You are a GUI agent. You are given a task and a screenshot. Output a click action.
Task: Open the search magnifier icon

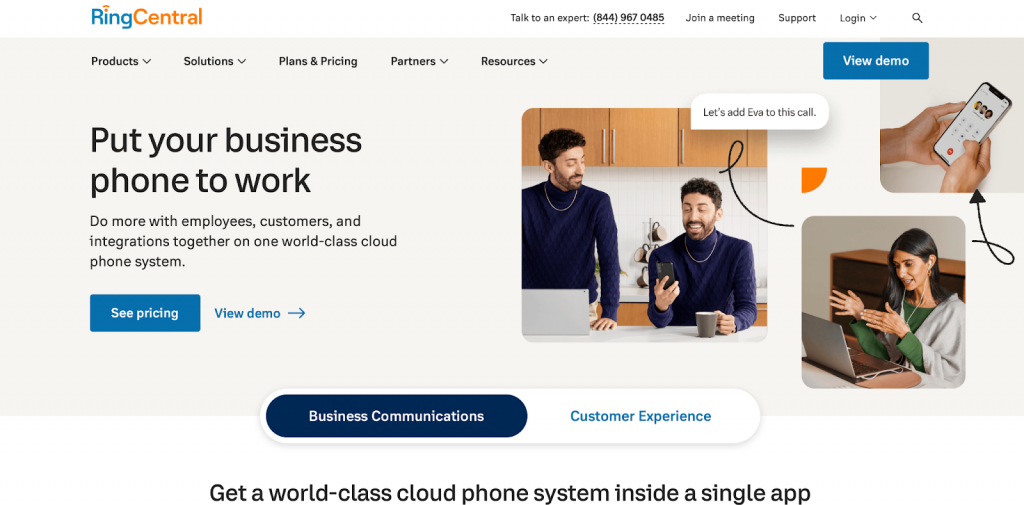coord(917,18)
